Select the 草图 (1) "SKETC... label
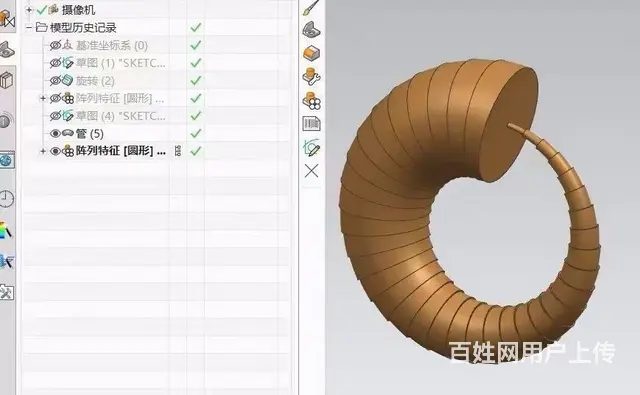640x395 pixels. 121,63
